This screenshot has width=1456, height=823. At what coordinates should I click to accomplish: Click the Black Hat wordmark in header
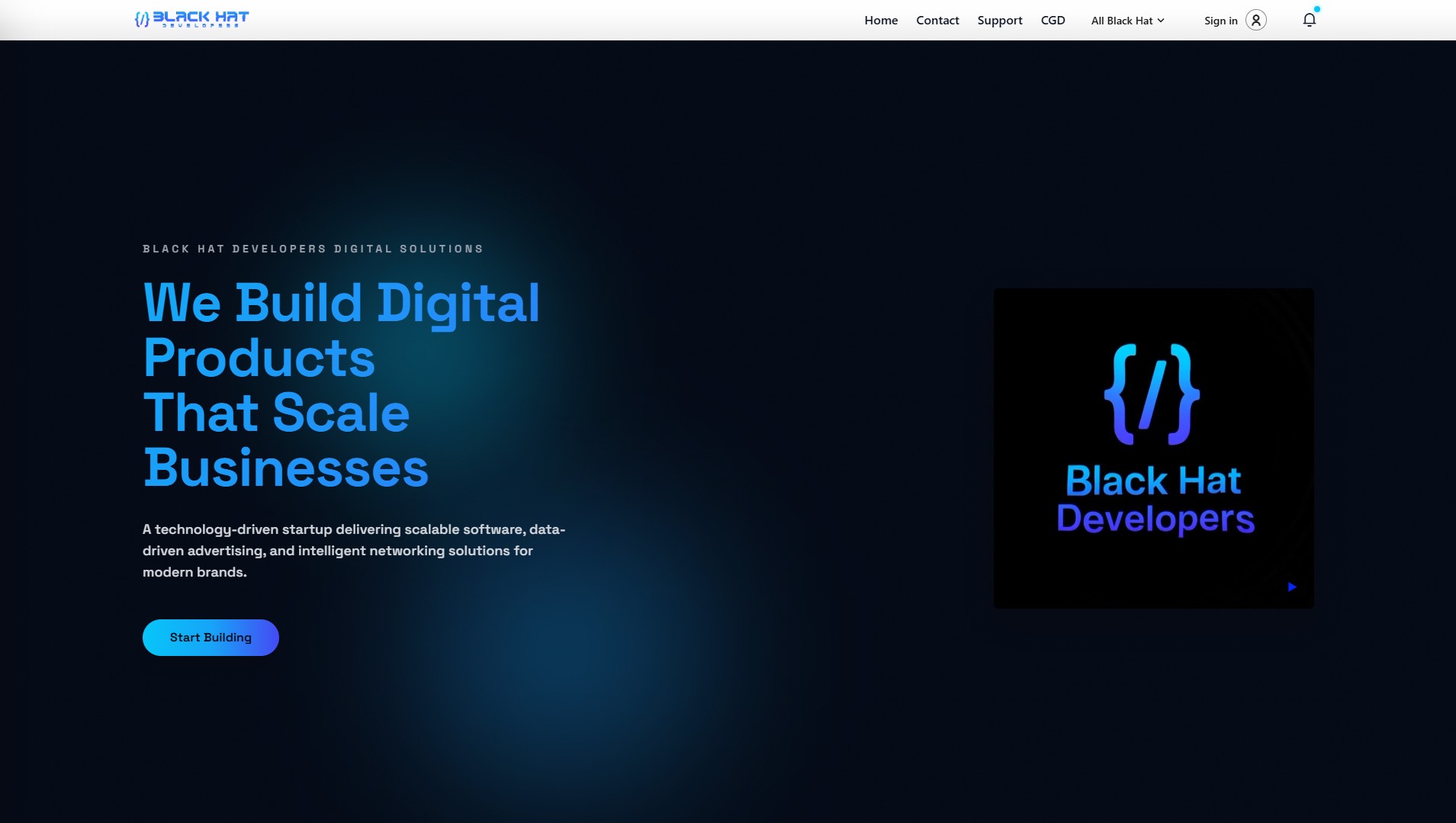point(201,18)
